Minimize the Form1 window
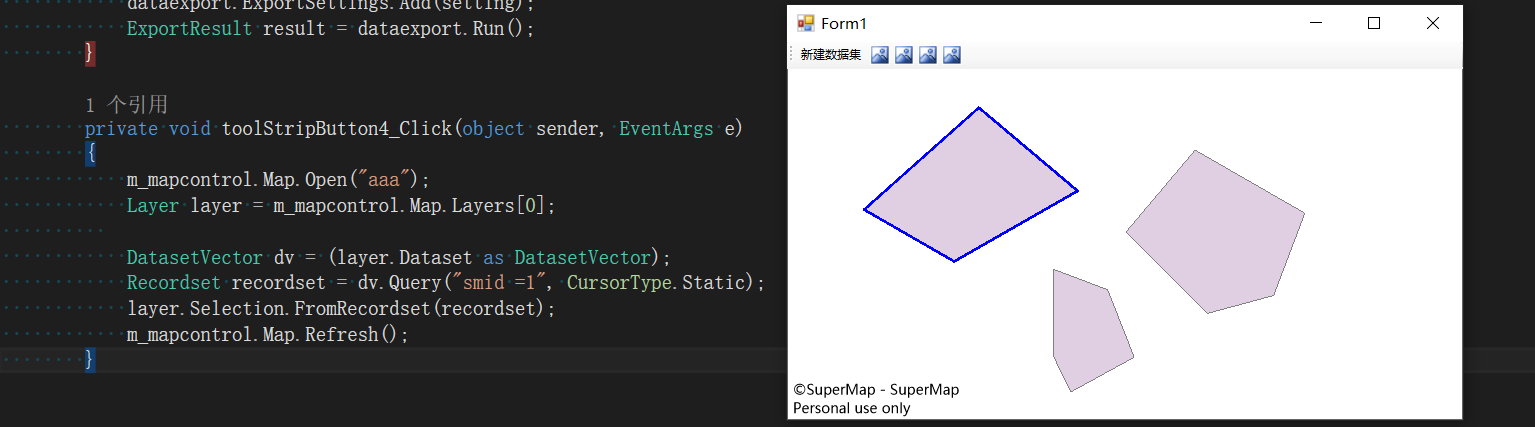This screenshot has height=427, width=1535. coord(1317,23)
